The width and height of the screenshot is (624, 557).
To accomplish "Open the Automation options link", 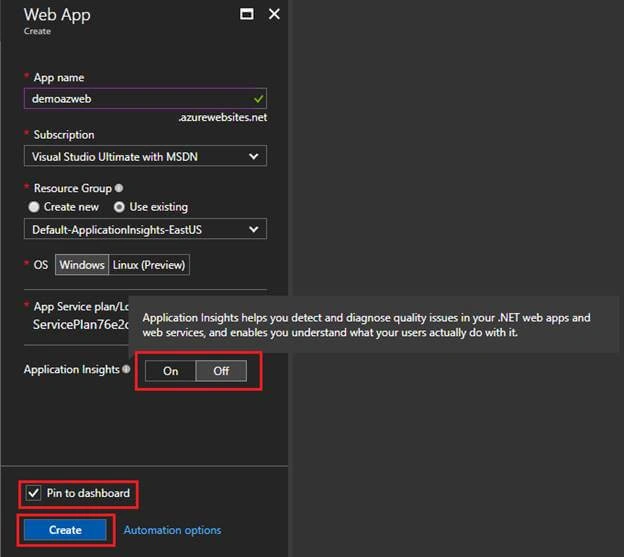I will (172, 530).
